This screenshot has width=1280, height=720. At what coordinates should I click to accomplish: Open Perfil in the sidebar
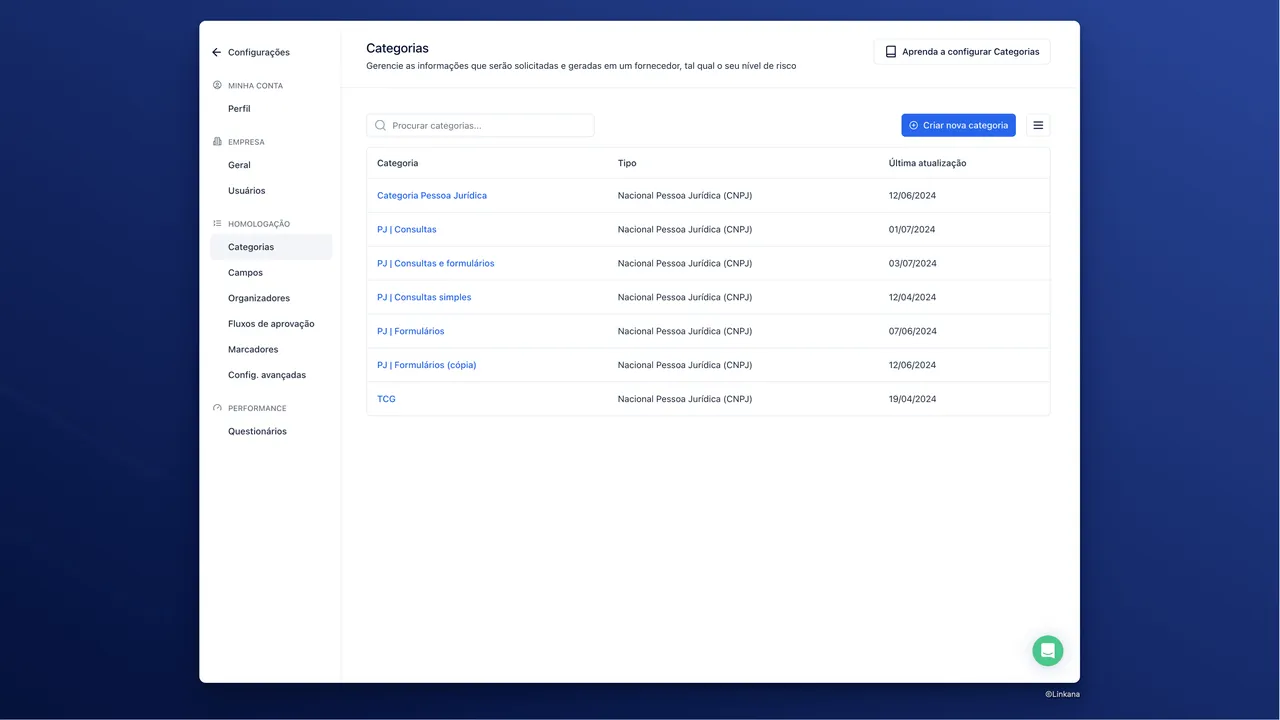point(239,109)
